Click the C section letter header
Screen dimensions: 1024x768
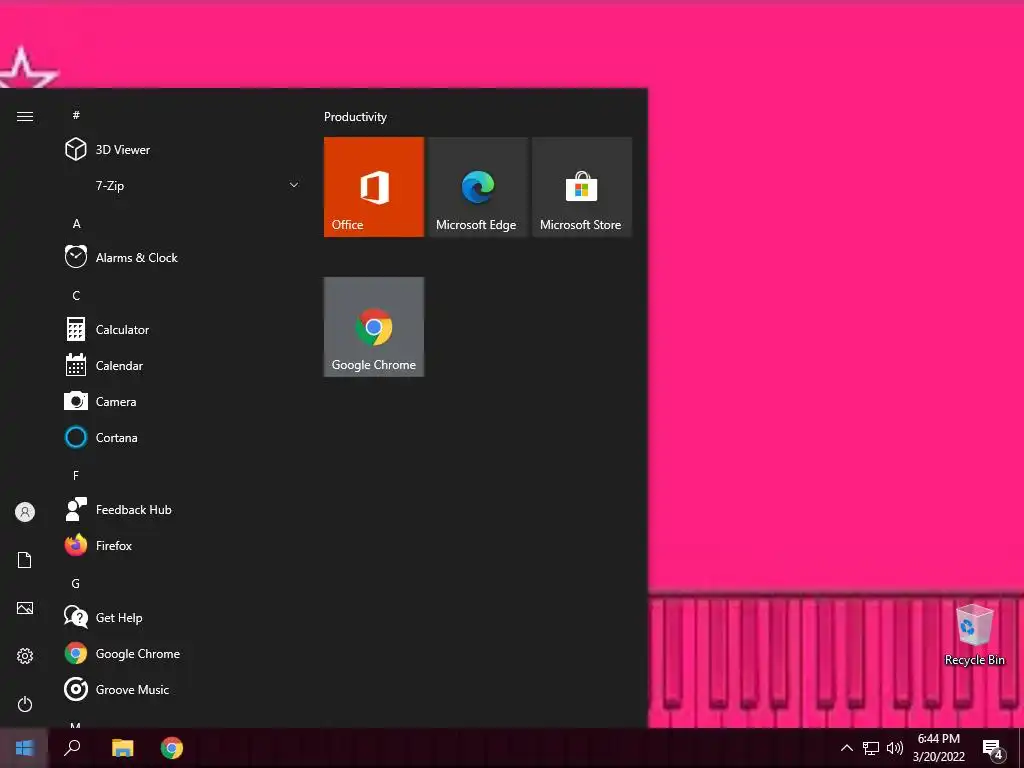[76, 295]
